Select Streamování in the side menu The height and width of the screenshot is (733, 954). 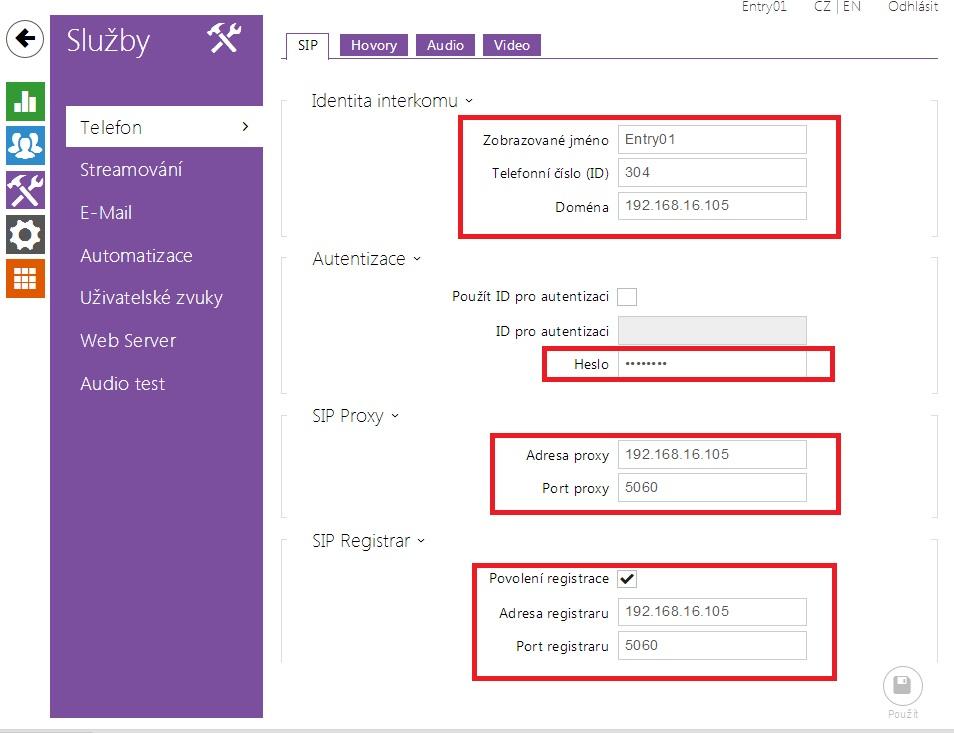pos(131,170)
